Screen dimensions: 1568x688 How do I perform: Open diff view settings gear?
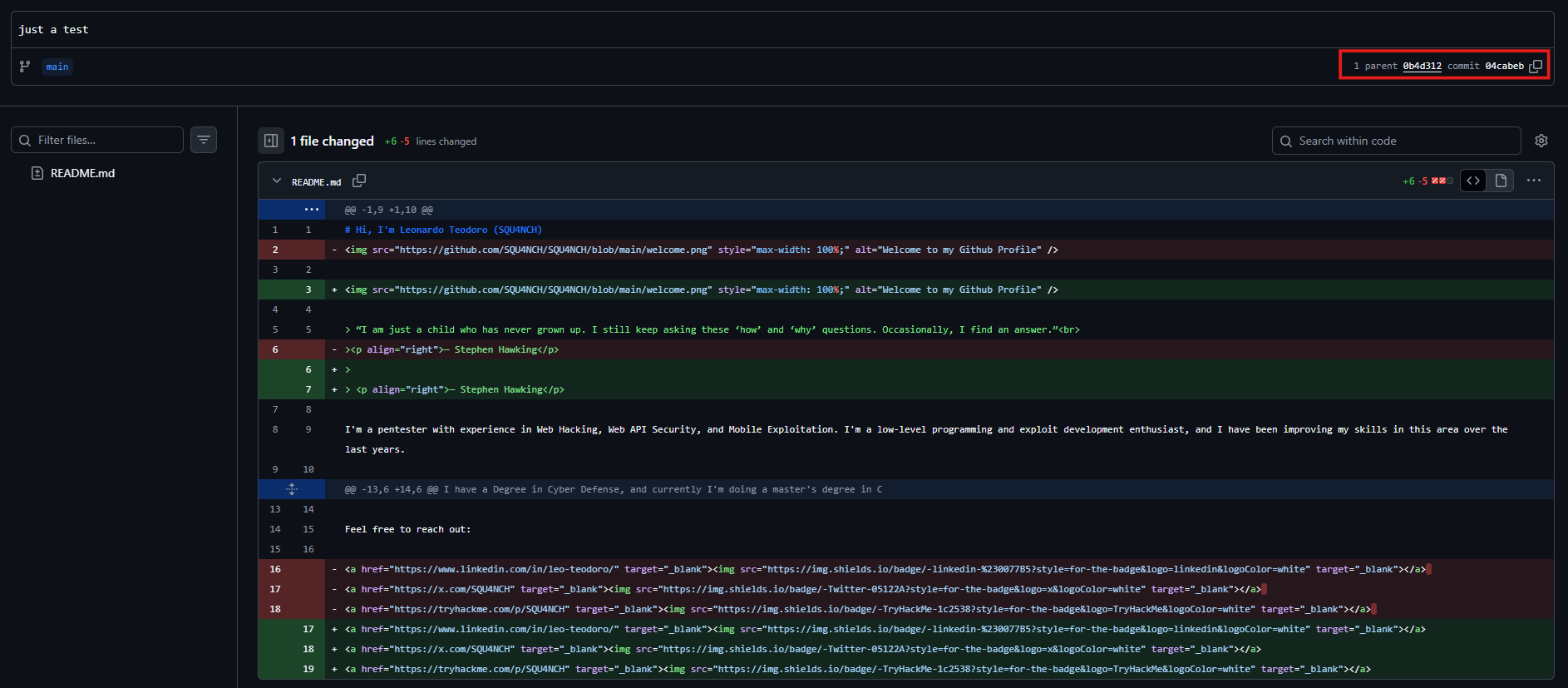pos(1541,141)
